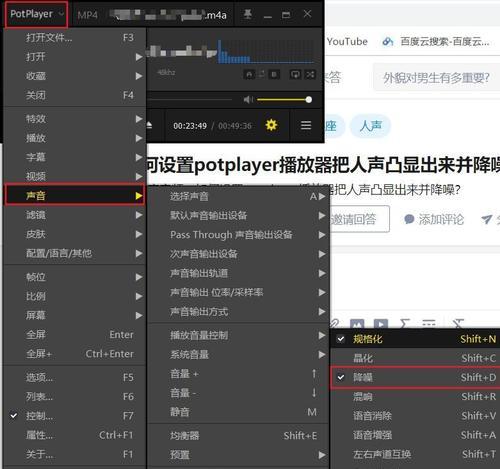Open the playlist hamburger icon
The image size is (500, 469).
coord(306,125)
